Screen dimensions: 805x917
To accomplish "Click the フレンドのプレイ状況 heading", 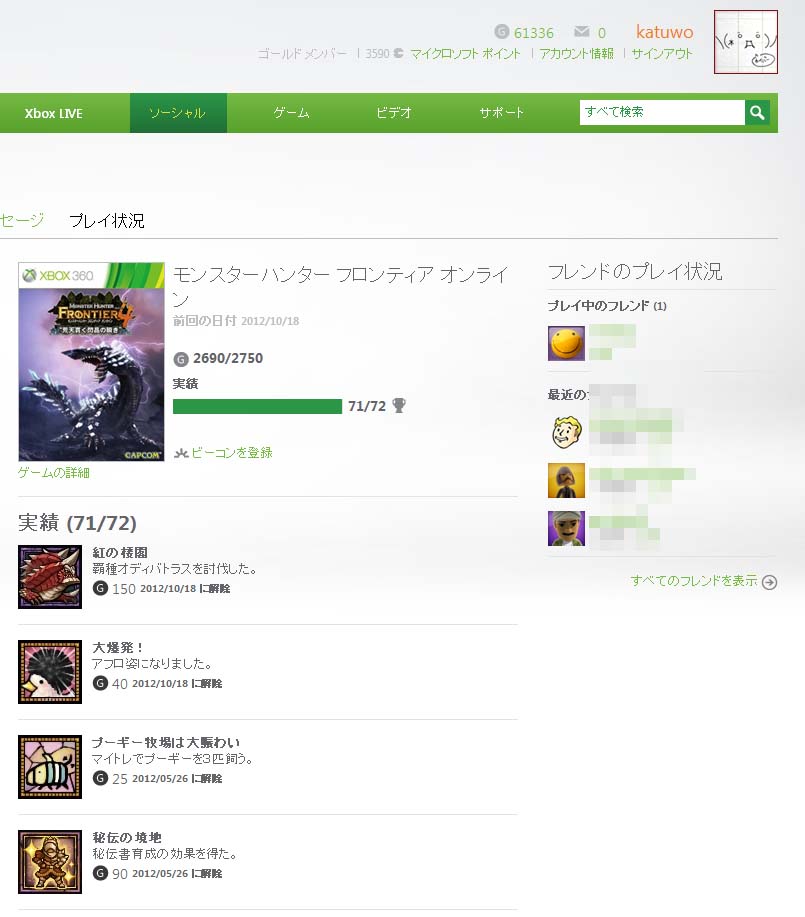I will [635, 272].
